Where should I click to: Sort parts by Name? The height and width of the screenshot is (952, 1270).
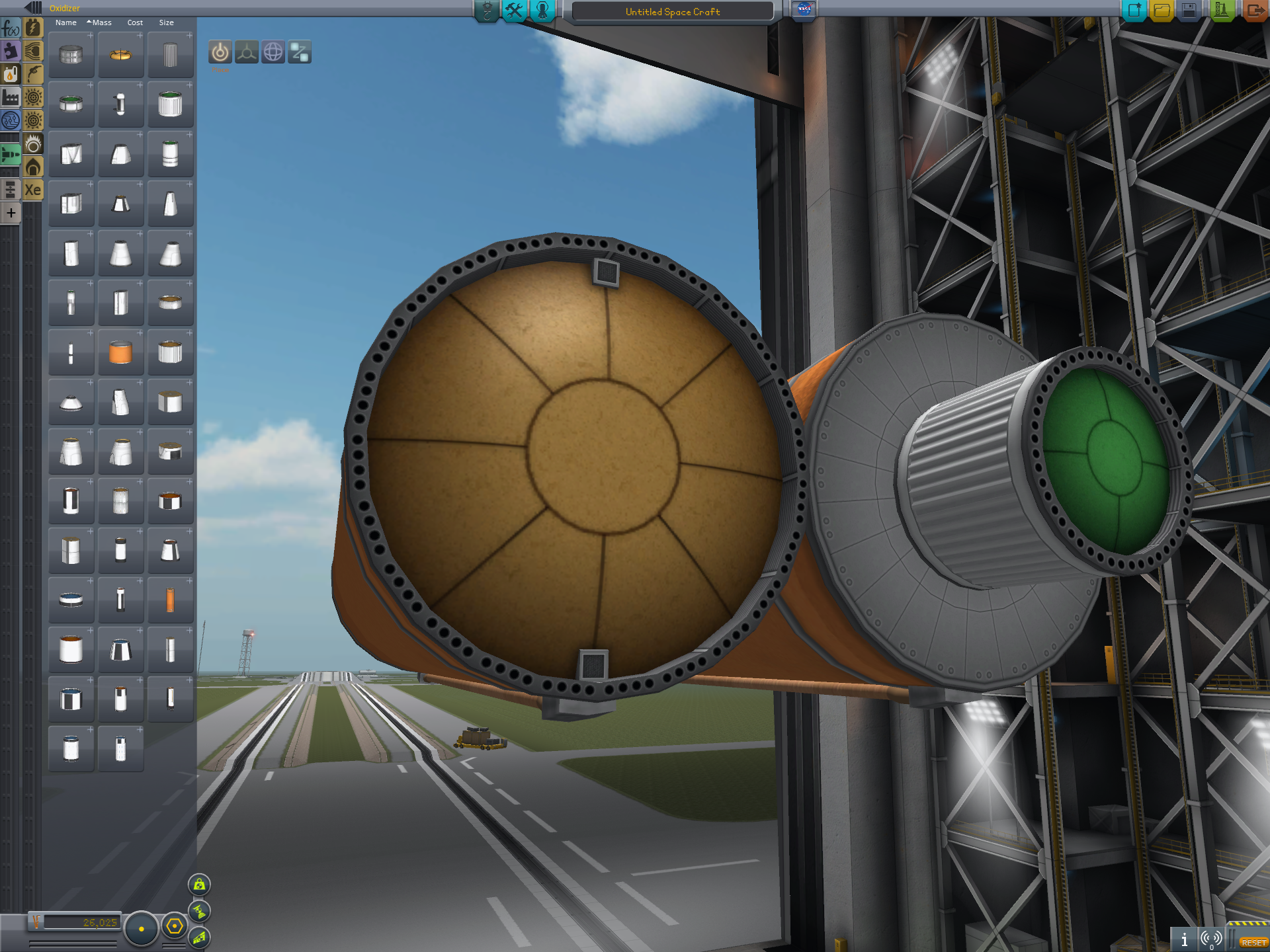(66, 22)
